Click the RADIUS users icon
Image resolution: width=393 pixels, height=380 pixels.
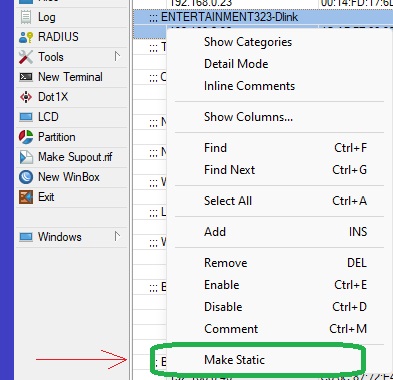click(x=26, y=37)
